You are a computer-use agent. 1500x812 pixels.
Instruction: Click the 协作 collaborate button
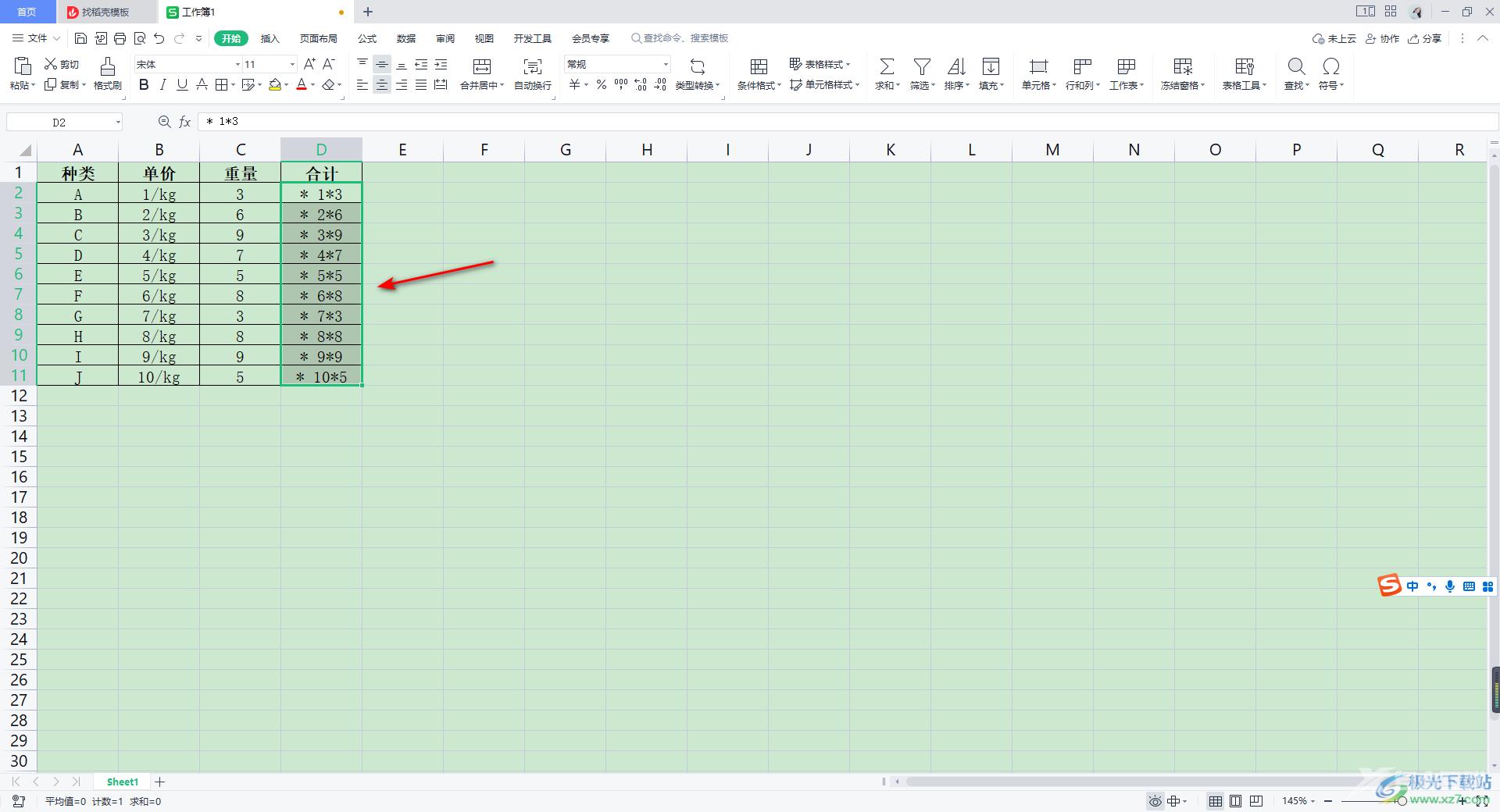tap(1382, 38)
